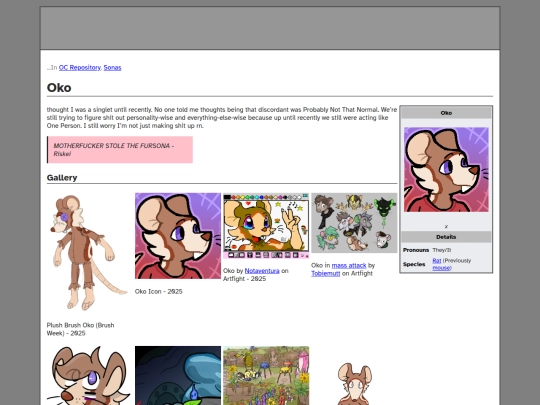Open the Tobiemutt artist link

tap(325, 273)
